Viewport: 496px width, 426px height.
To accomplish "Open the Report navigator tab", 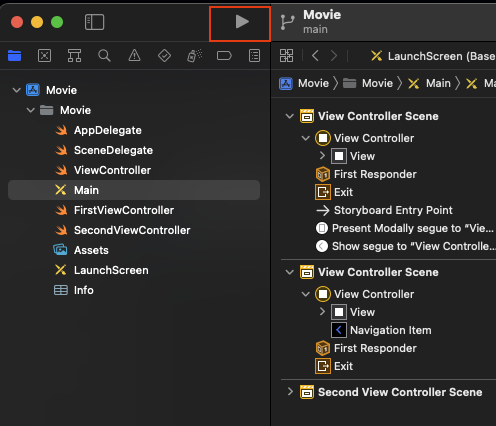I will [x=254, y=56].
